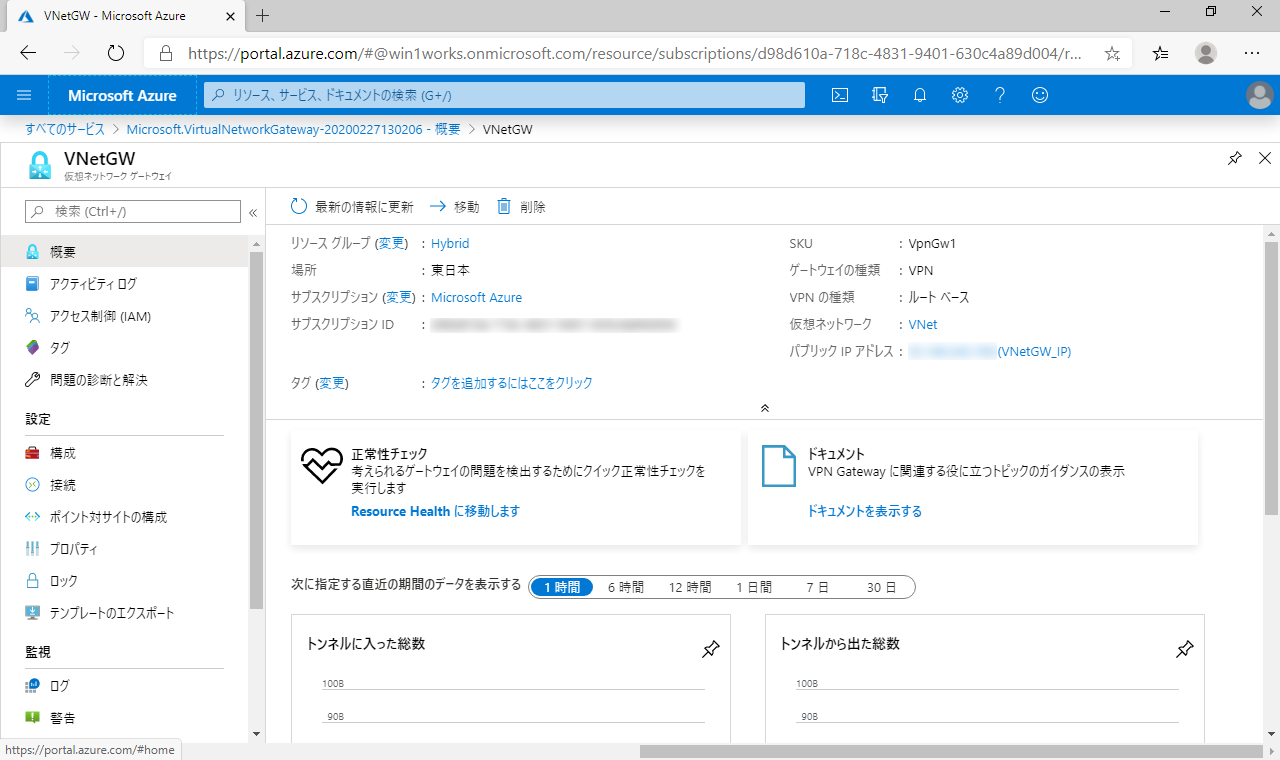Collapse the essentials section with the up chevron
Image resolution: width=1280 pixels, height=760 pixels.
pos(765,408)
